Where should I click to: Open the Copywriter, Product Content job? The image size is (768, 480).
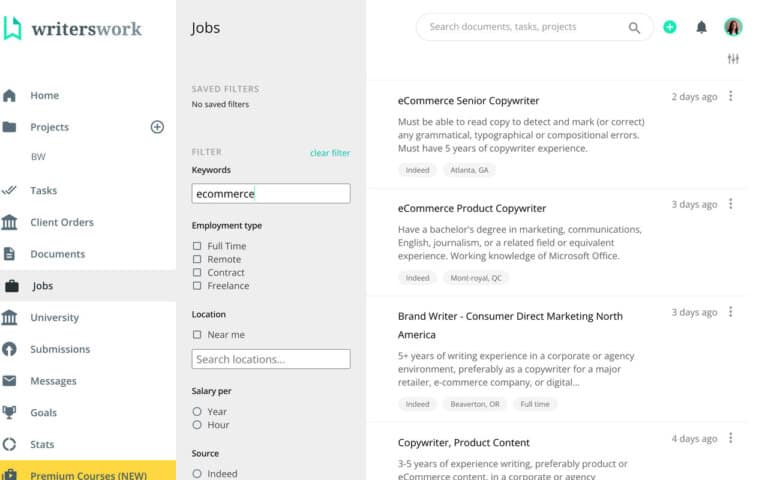[x=464, y=442]
